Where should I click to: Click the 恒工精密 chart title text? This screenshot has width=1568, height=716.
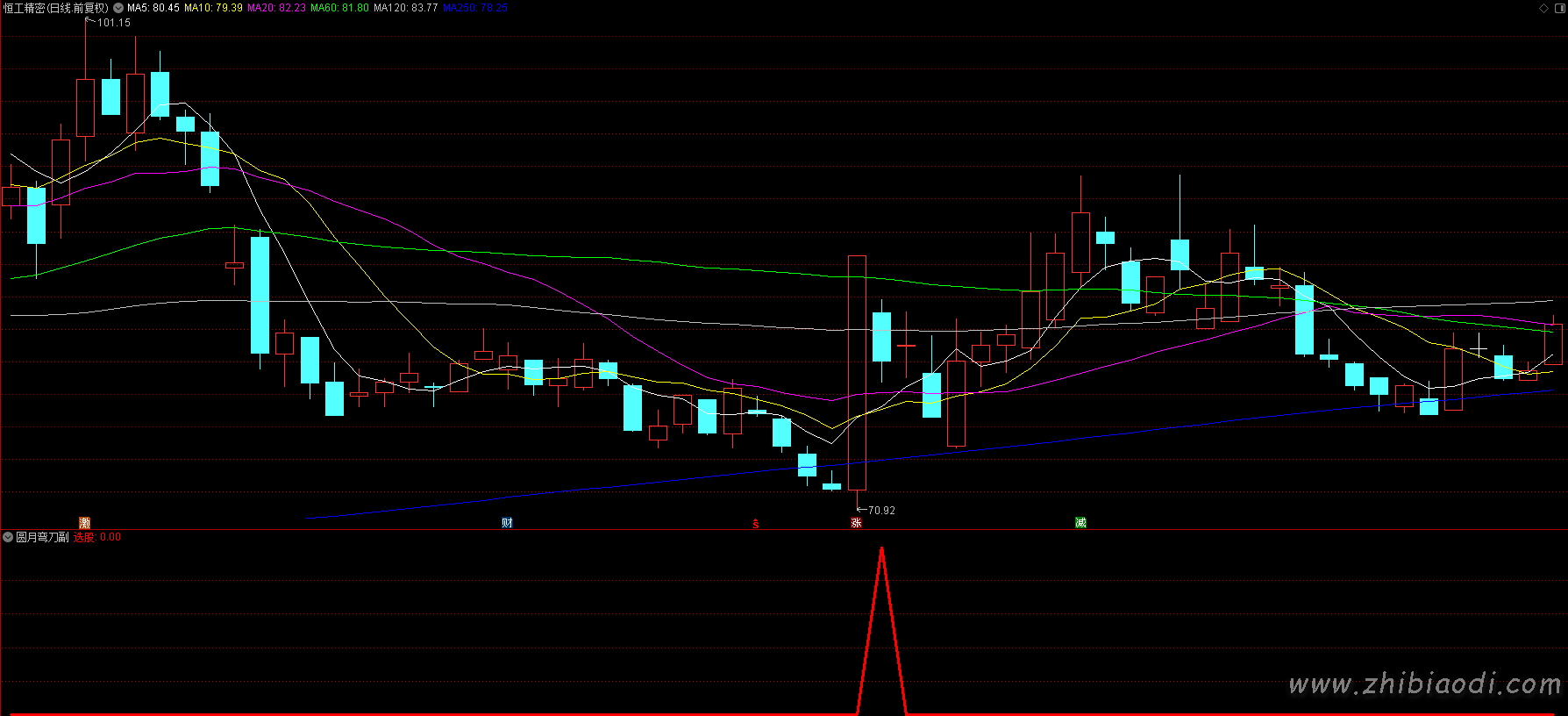(55, 8)
